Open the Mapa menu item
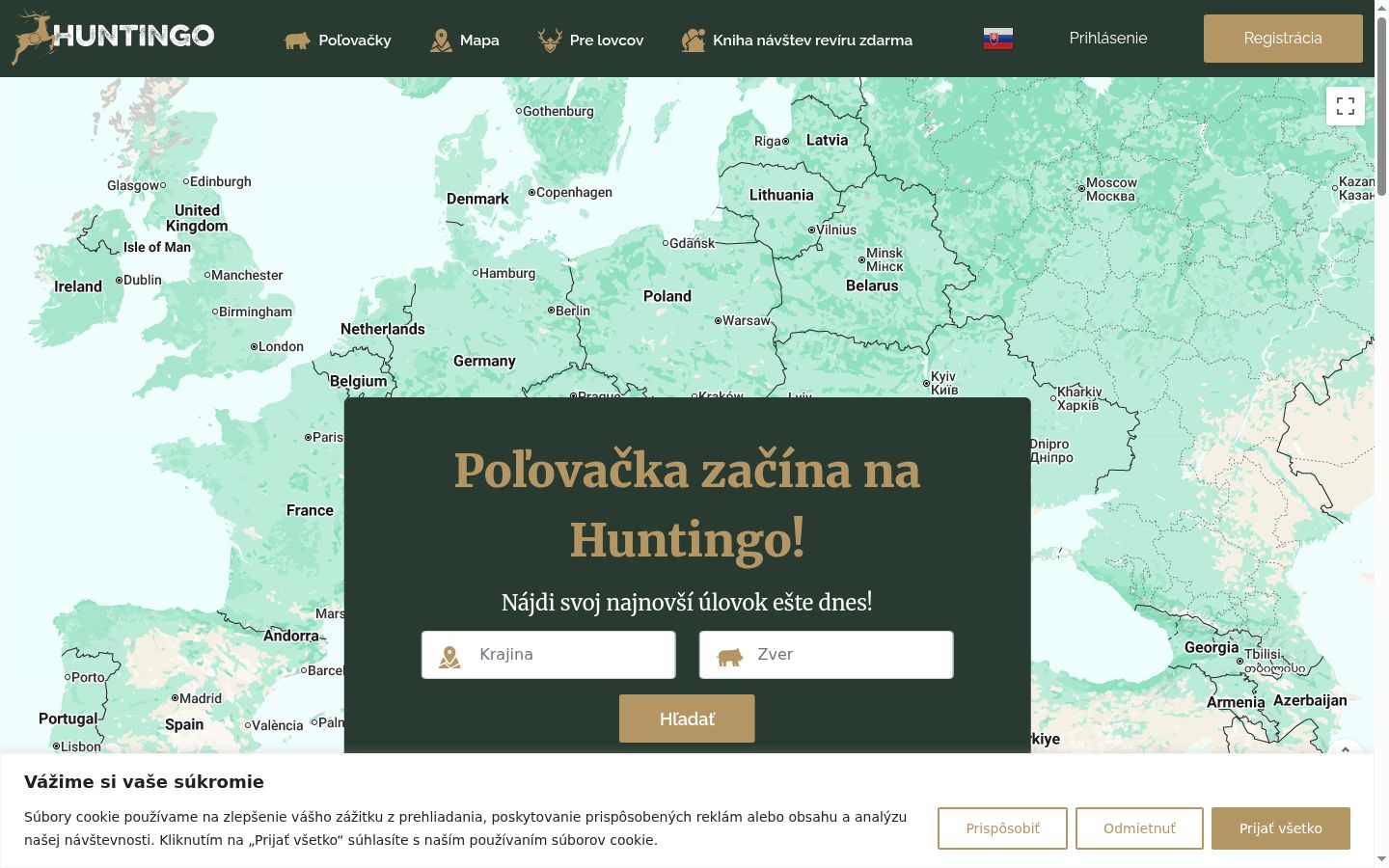The image size is (1389, 868). (x=465, y=41)
